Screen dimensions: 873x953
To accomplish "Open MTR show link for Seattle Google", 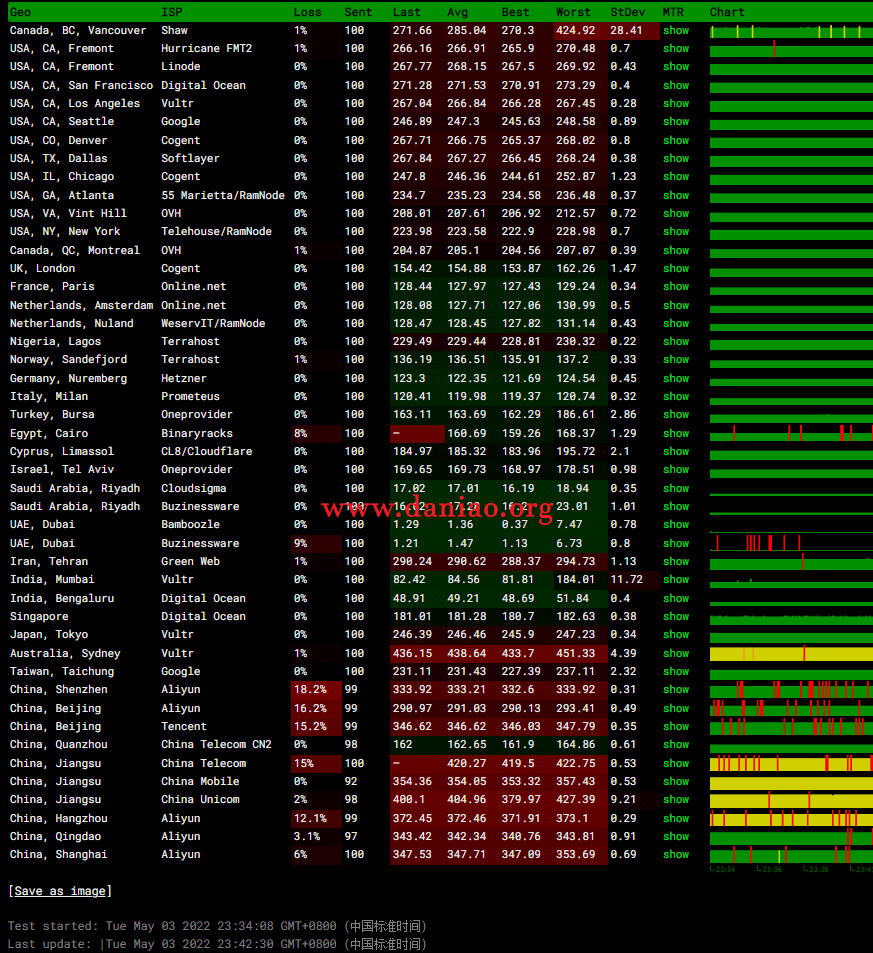I will pos(676,122).
